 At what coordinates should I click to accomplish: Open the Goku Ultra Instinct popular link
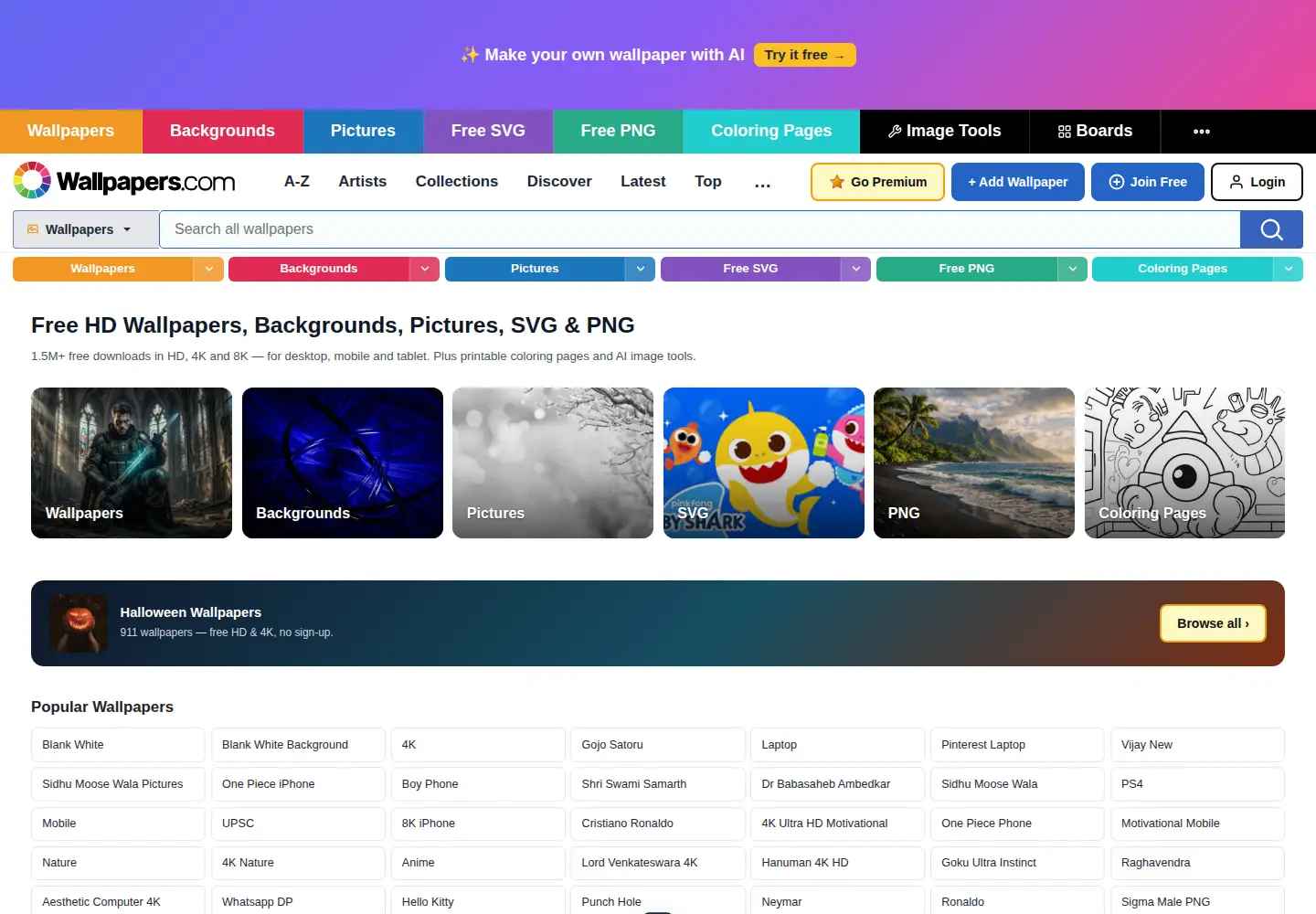click(x=1017, y=863)
